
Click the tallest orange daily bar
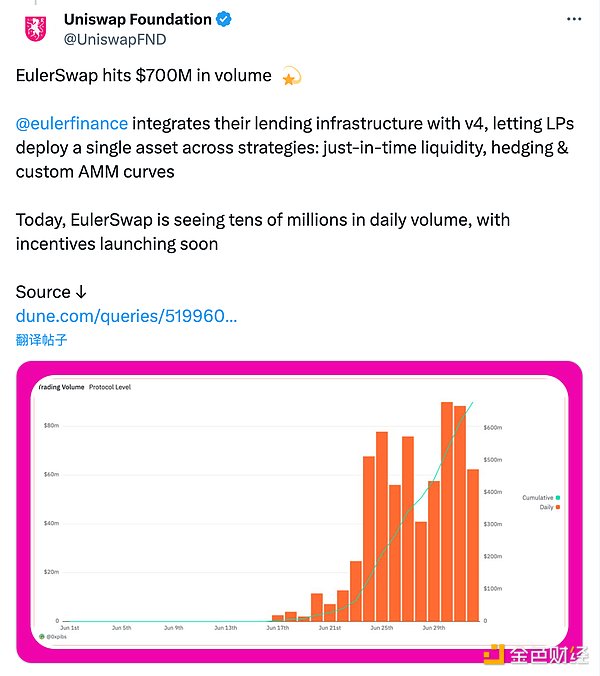pyautogui.click(x=447, y=510)
